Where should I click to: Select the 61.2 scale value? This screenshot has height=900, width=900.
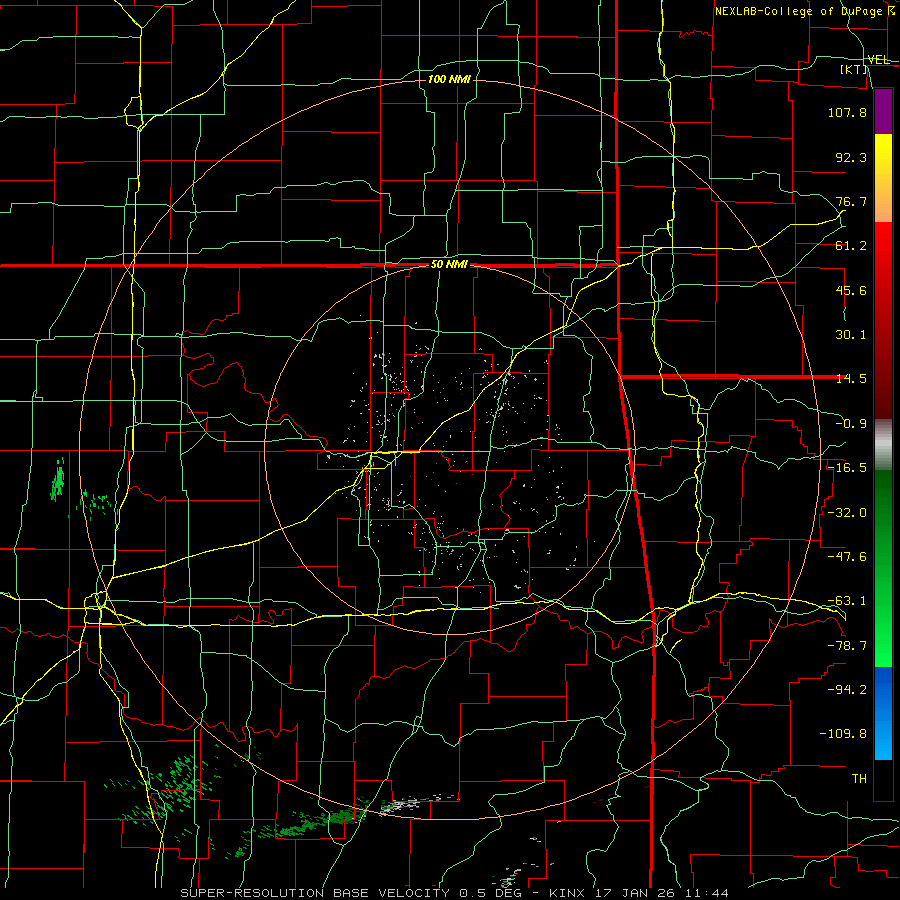[851, 246]
